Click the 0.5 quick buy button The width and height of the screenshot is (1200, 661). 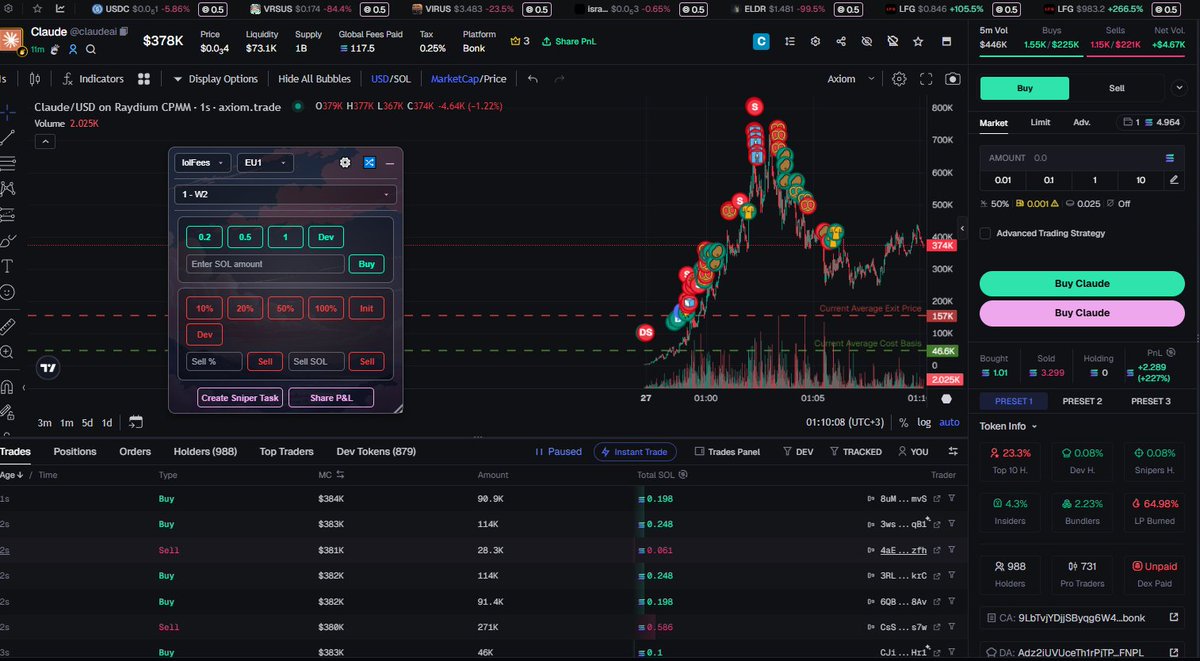pos(244,237)
